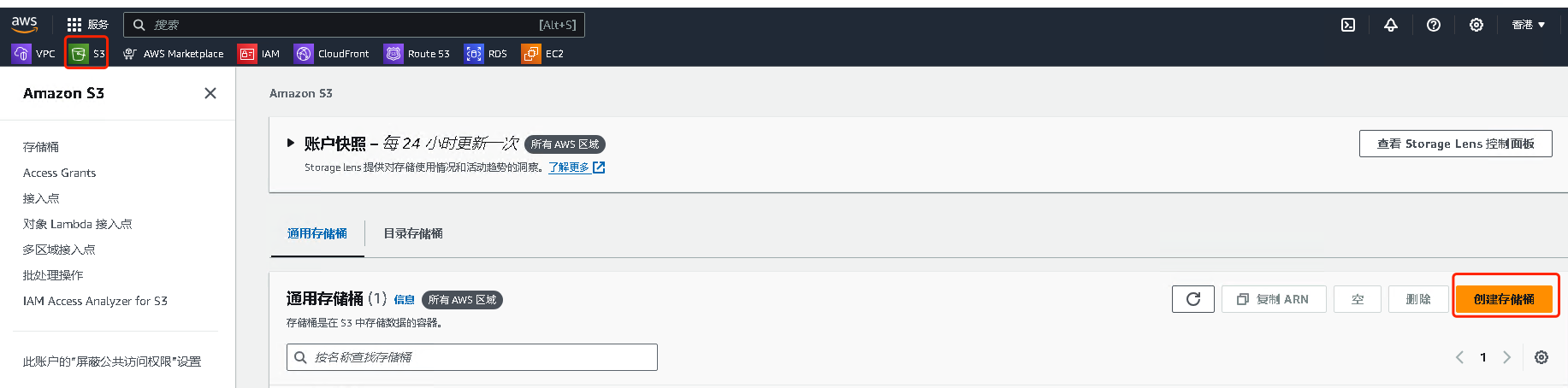The width and height of the screenshot is (1568, 388).
Task: Open bucket table preferences gear
Action: (1541, 357)
